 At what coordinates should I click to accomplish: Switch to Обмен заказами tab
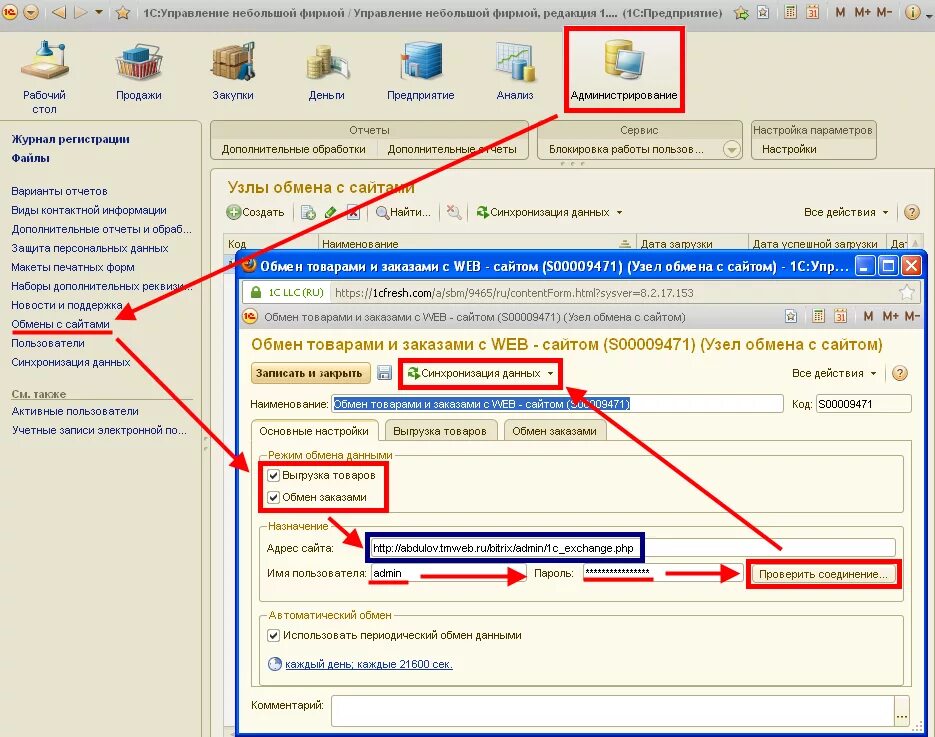tap(555, 431)
